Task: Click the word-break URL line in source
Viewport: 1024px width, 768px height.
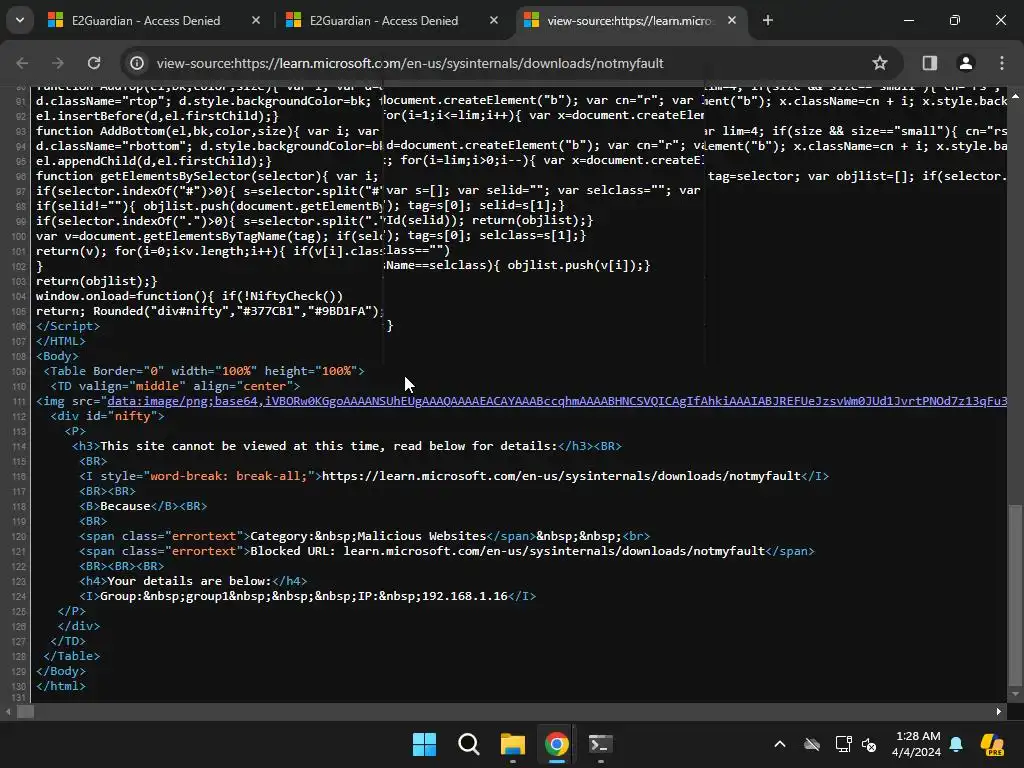Action: [x=454, y=476]
